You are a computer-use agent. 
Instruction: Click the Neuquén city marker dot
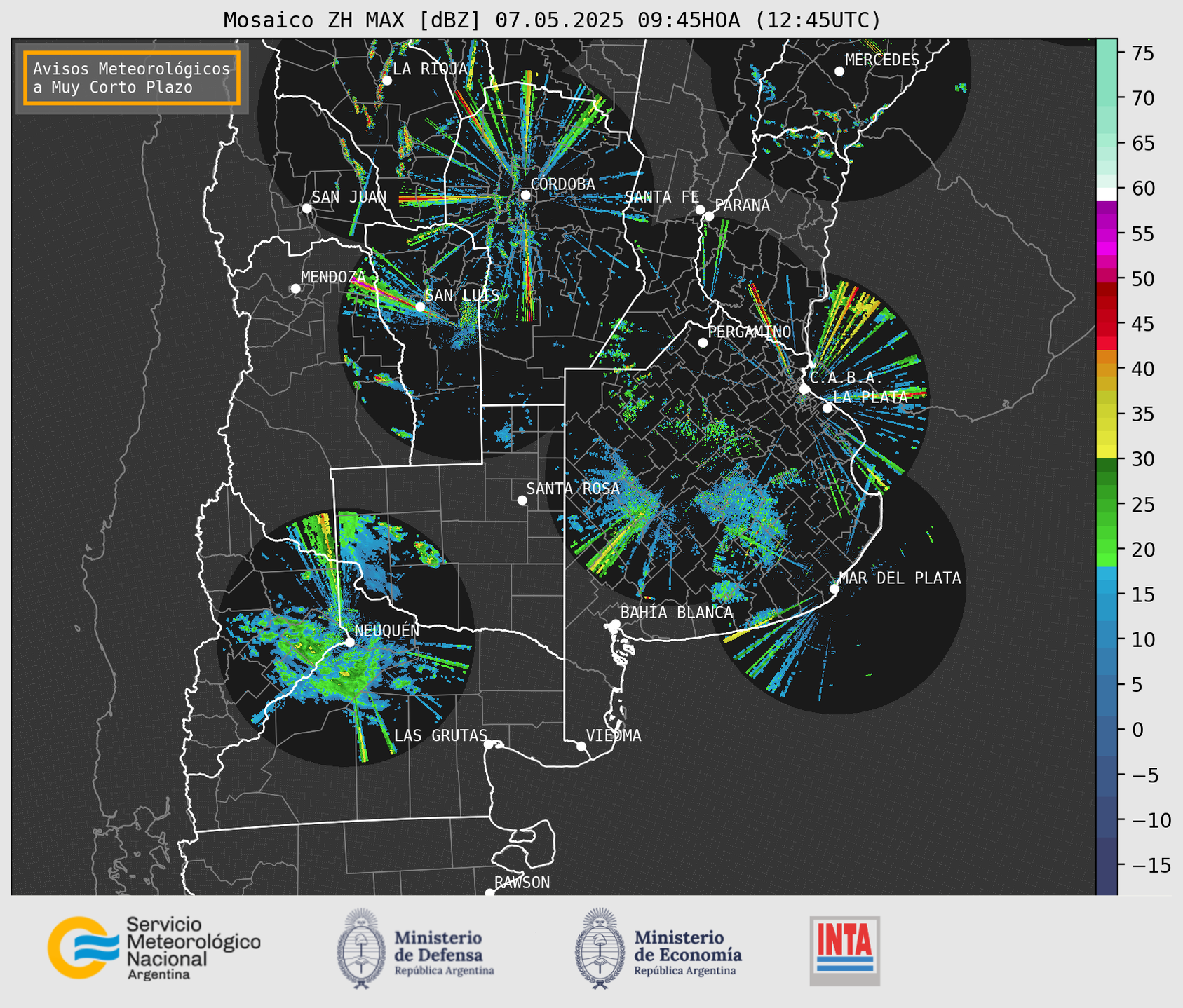click(349, 641)
